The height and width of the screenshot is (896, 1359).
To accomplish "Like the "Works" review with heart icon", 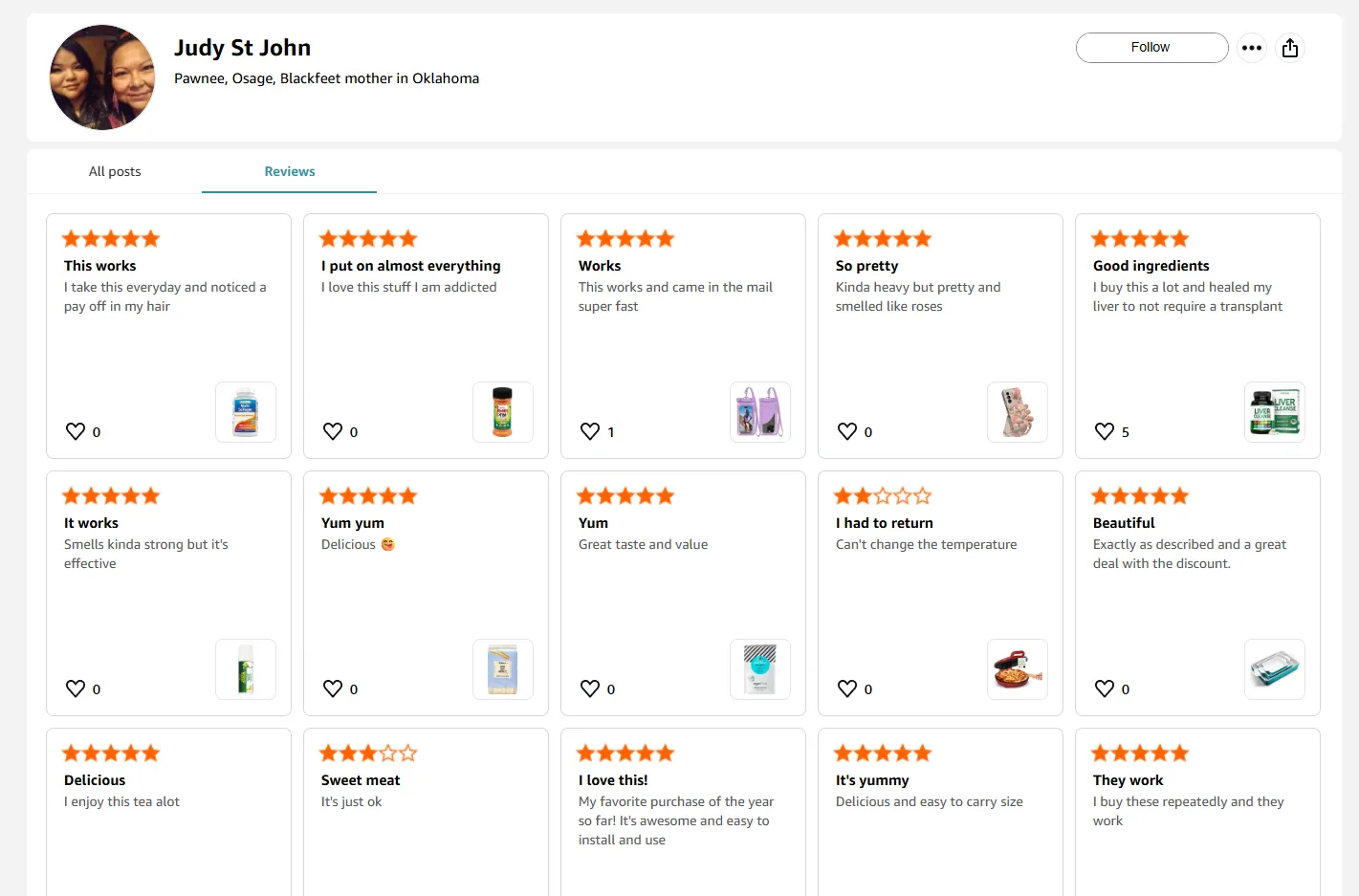I will click(x=590, y=431).
